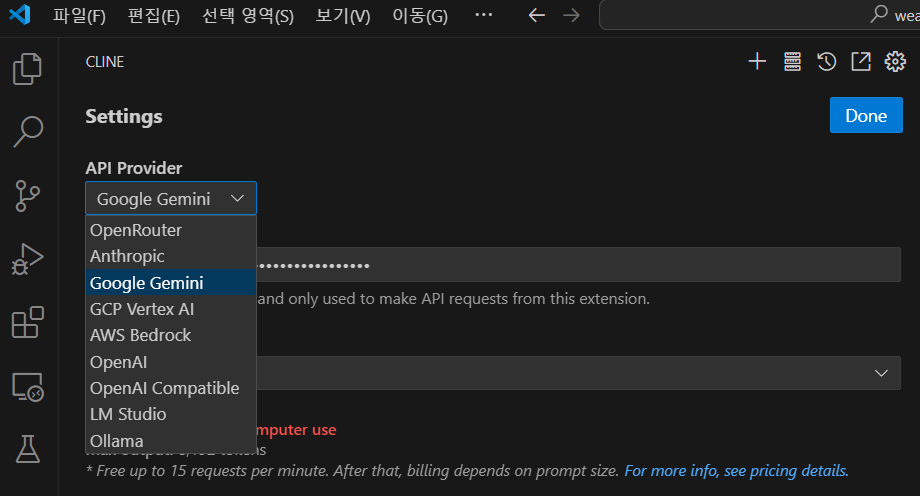The image size is (920, 496).
Task: Click the API key password field
Action: point(578,265)
